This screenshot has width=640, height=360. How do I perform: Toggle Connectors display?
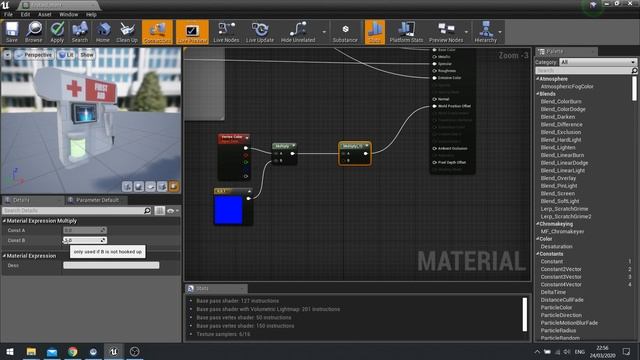(x=157, y=32)
